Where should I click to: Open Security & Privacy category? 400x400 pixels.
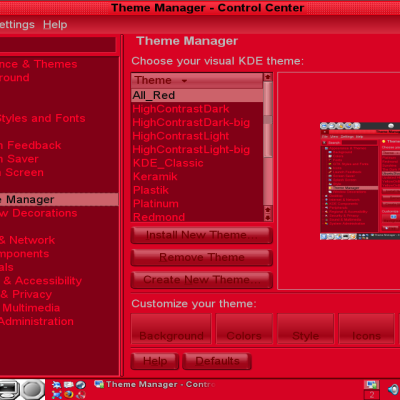[x=26, y=295]
